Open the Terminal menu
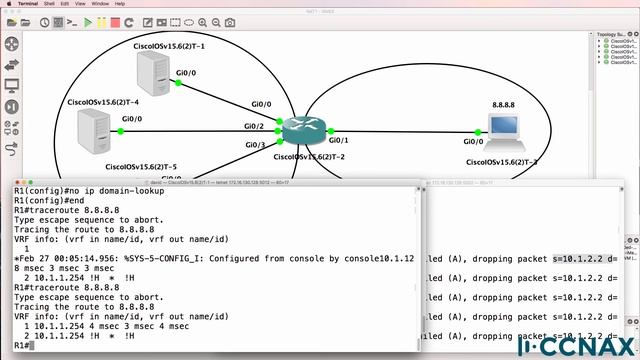Screen dimensions: 640x360 click(28, 3)
